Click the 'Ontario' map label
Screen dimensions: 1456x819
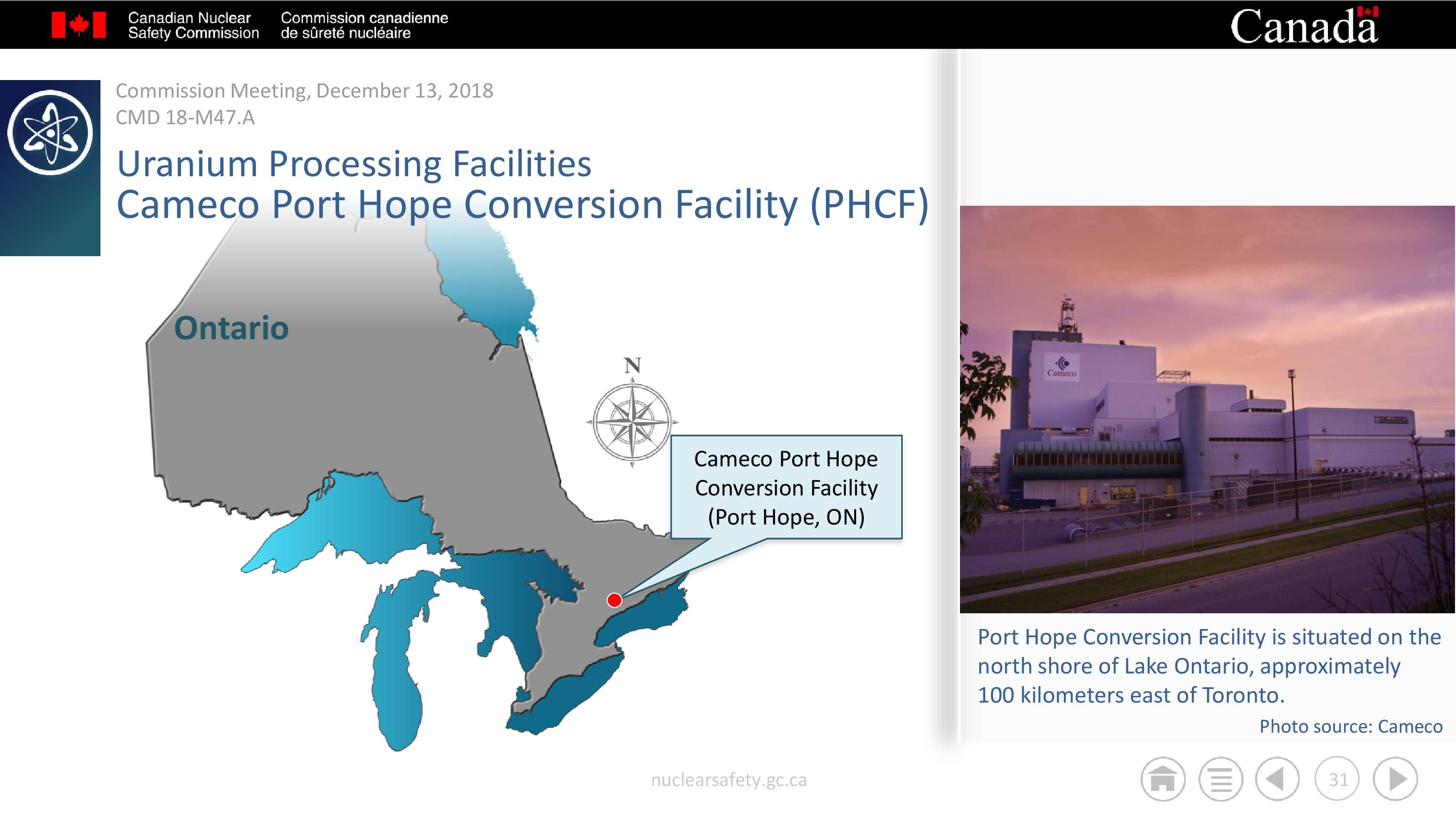tap(231, 328)
